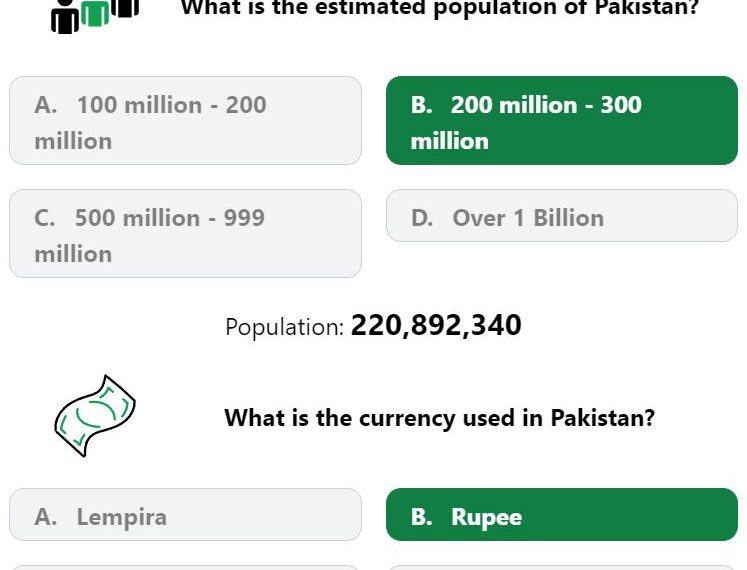The height and width of the screenshot is (570, 747).
Task: Click the currency used in Pakistan question
Action: click(x=439, y=418)
